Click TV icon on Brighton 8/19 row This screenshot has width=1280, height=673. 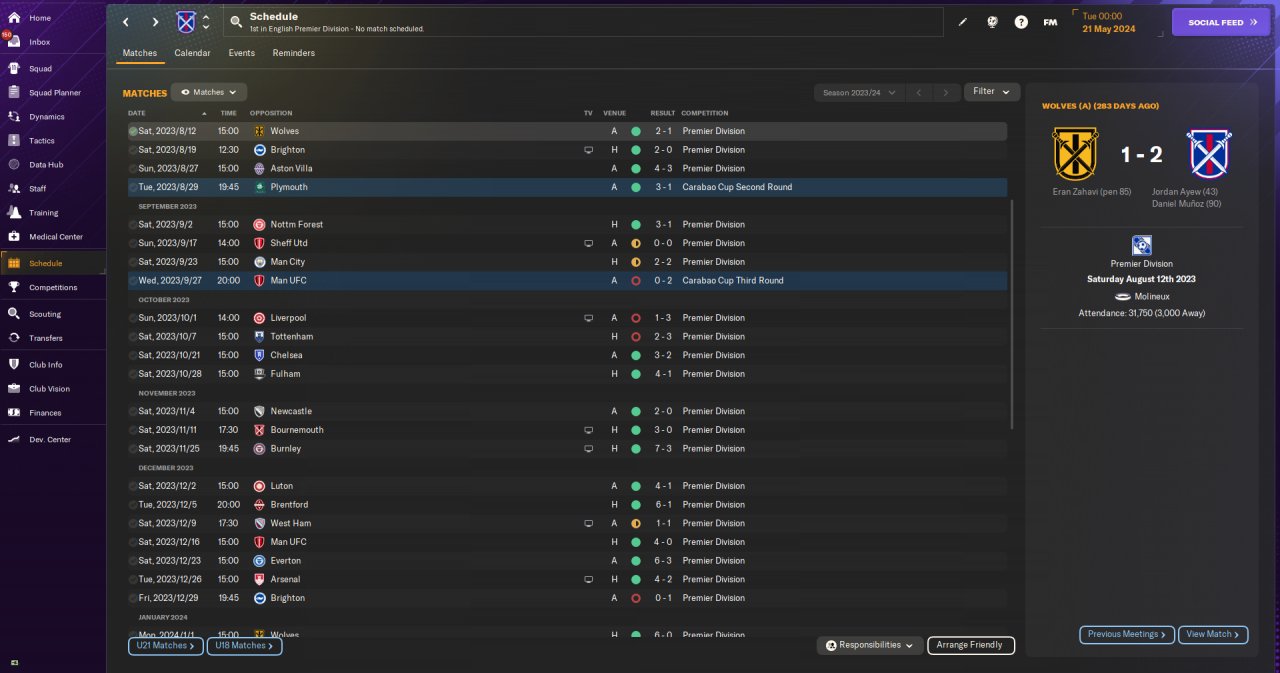coord(588,150)
